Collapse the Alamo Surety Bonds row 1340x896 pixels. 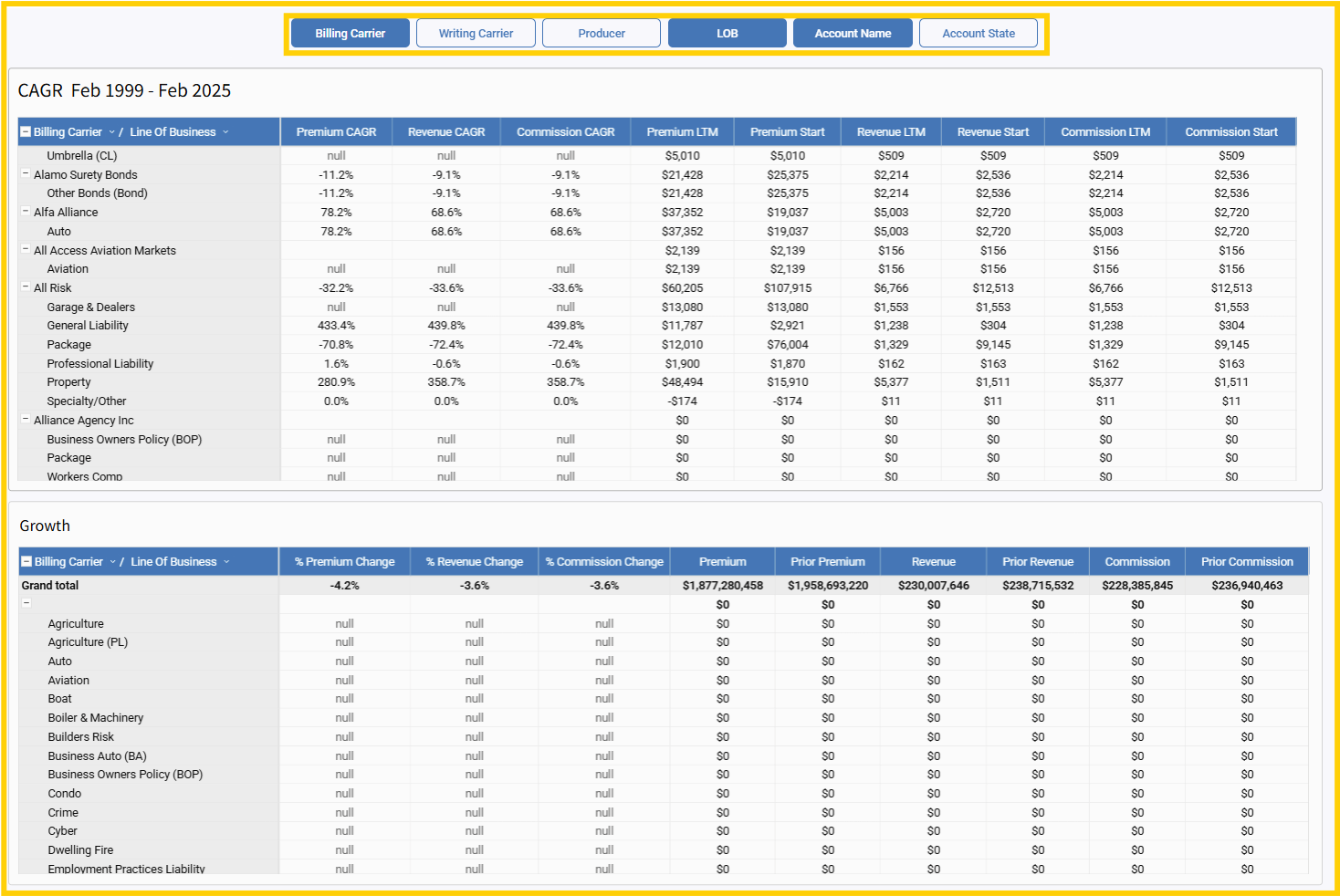click(26, 174)
